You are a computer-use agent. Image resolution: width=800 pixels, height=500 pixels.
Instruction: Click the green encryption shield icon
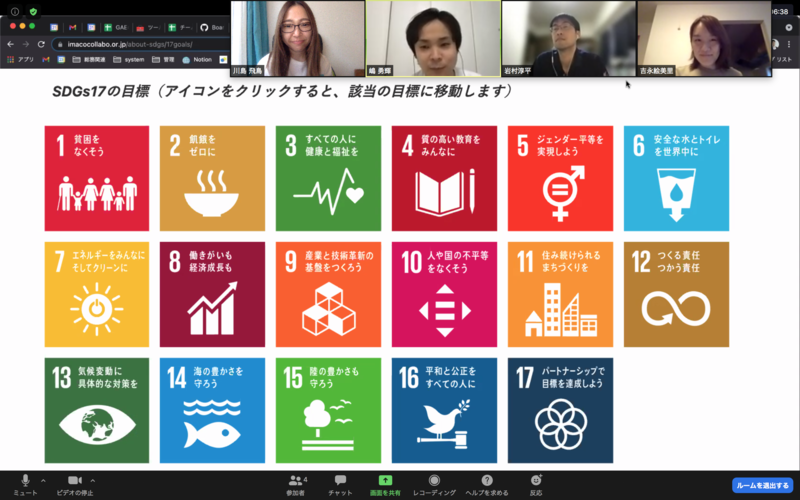click(33, 11)
